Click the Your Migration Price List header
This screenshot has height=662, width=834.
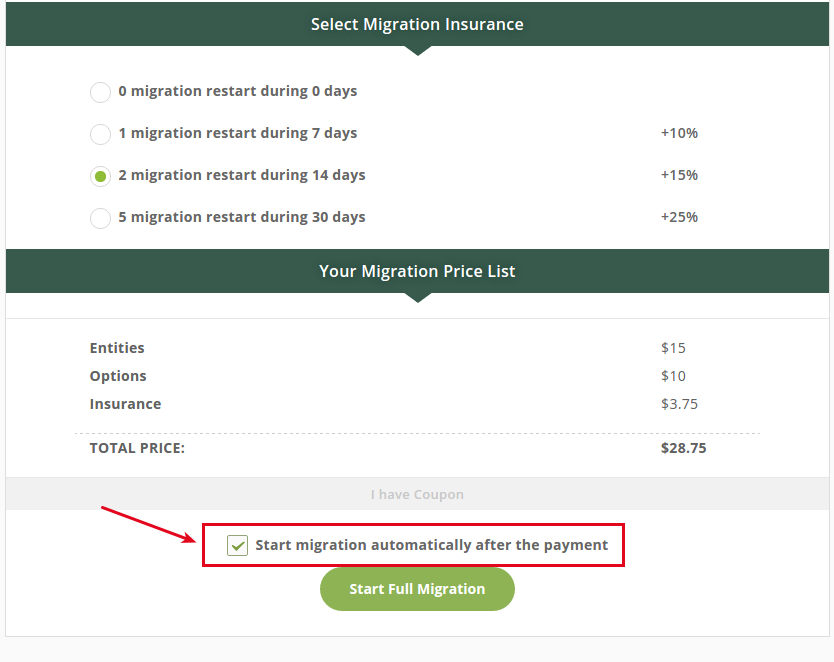(417, 271)
